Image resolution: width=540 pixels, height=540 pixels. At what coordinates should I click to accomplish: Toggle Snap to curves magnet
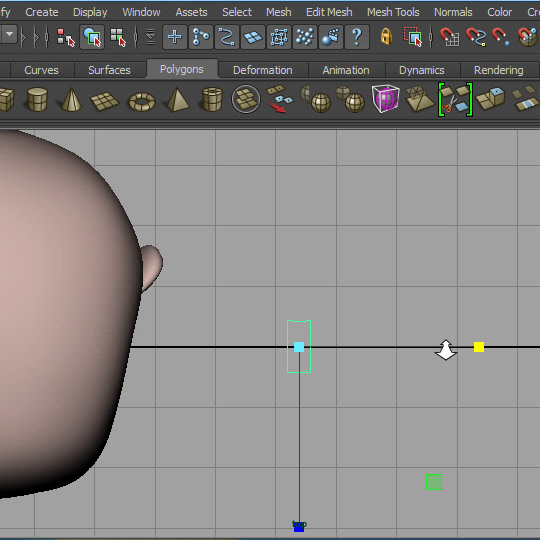(476, 37)
